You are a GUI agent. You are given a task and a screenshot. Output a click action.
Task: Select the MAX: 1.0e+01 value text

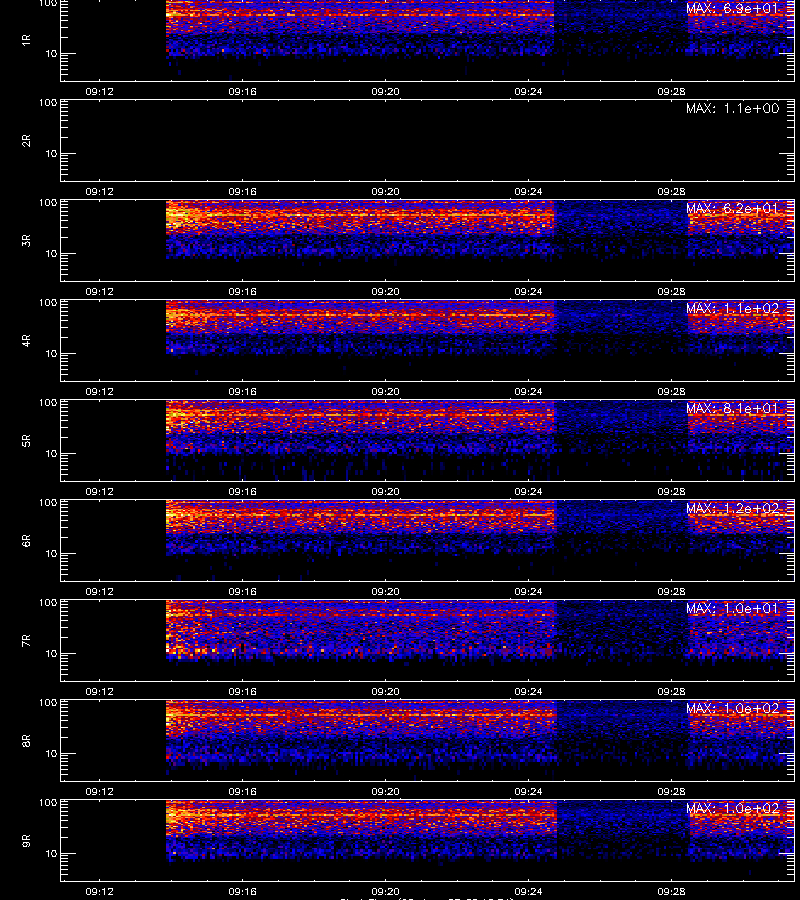click(732, 608)
